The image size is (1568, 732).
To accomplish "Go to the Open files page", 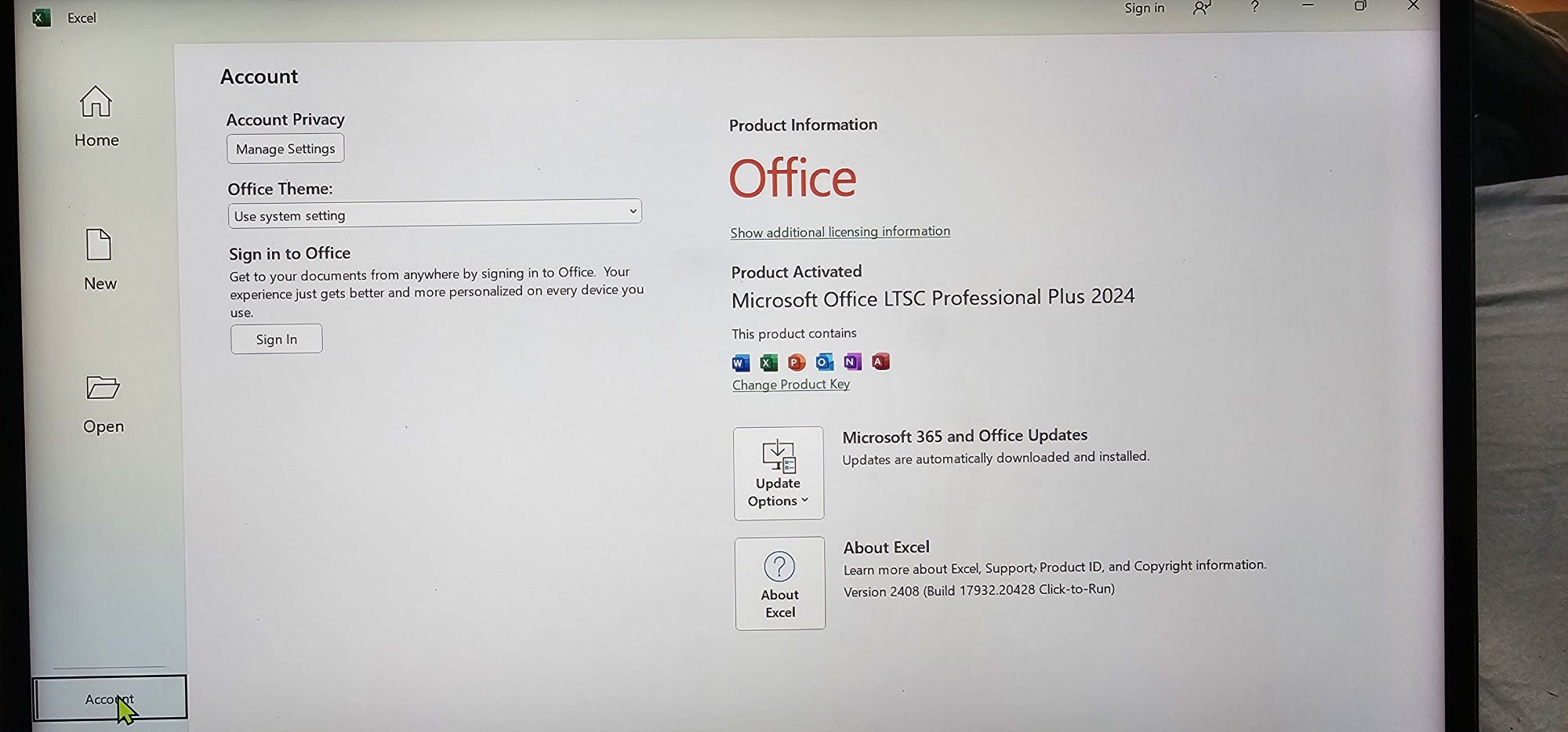I will (x=103, y=404).
